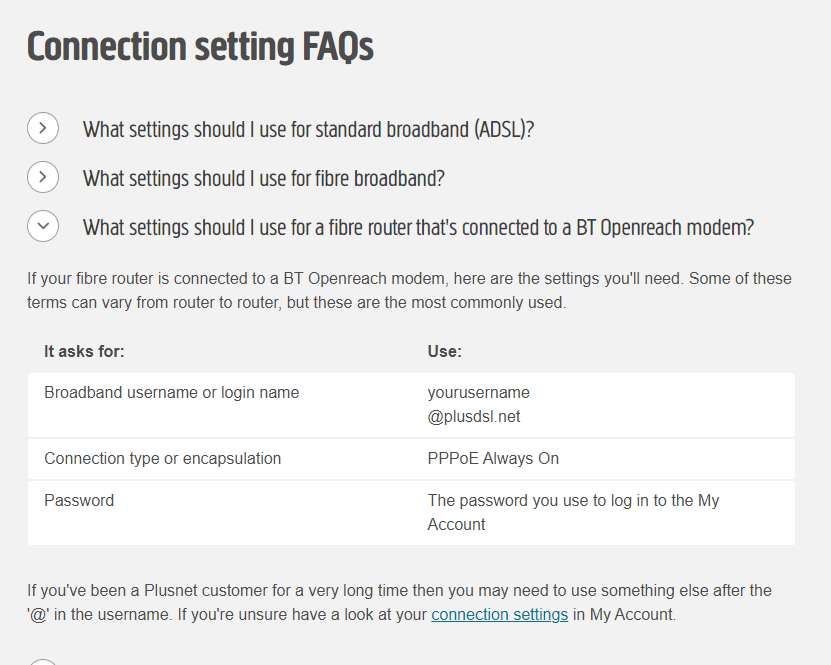Click the 'Use:' column header
This screenshot has height=665, width=831.
(444, 352)
